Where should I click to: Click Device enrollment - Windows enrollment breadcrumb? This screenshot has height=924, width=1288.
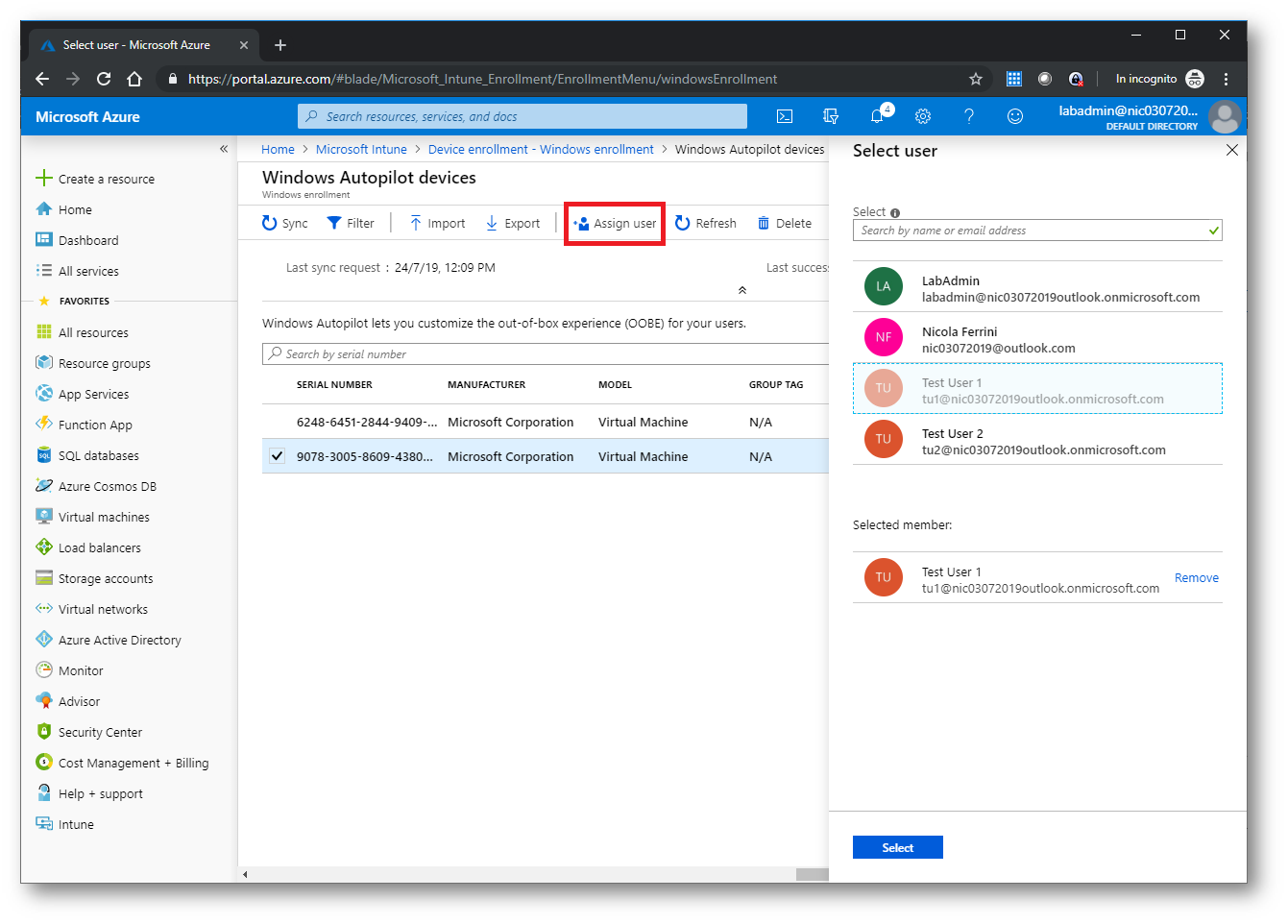click(x=541, y=149)
